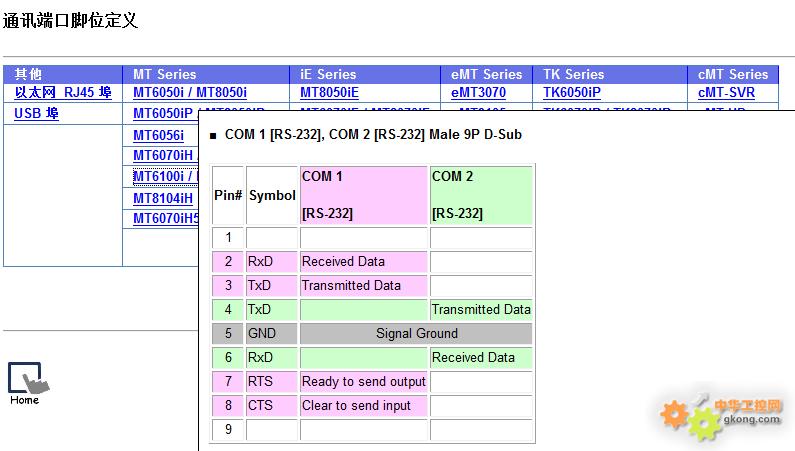Click the Signal Ground cell
The height and width of the screenshot is (451, 795).
416,333
